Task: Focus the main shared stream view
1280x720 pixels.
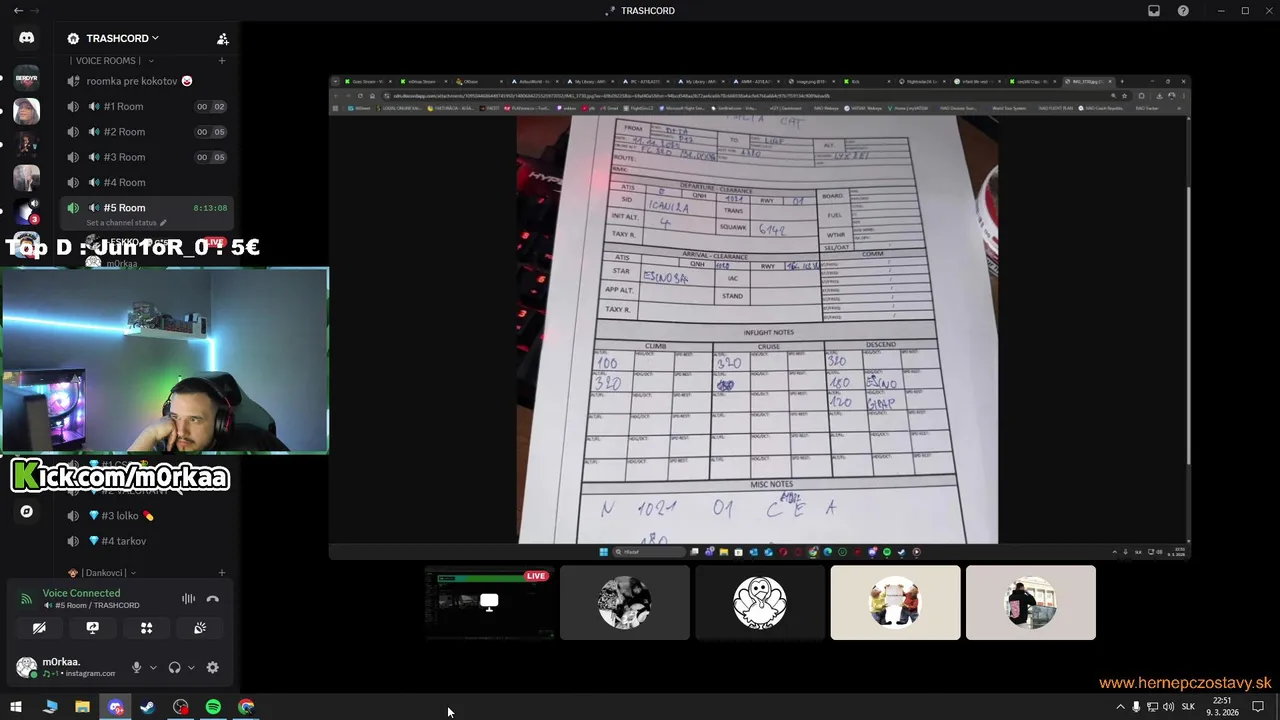Action: click(x=760, y=317)
